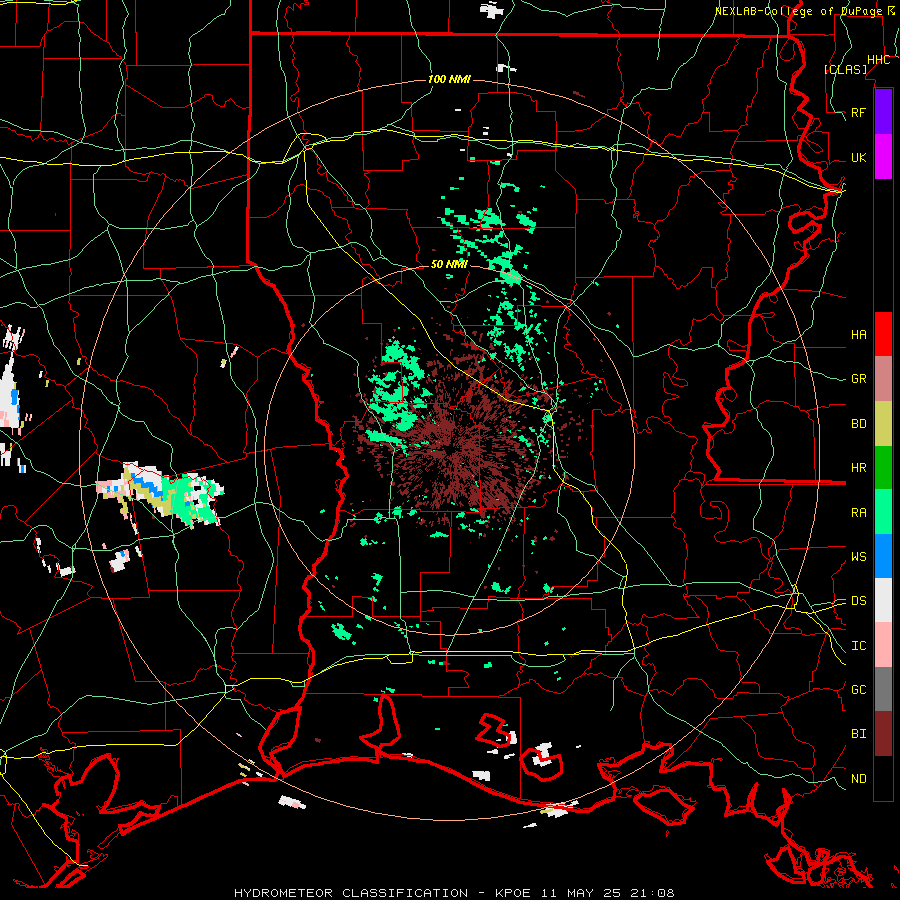Screen dimensions: 900x900
Task: Click the RF legend label
Action: click(x=858, y=112)
